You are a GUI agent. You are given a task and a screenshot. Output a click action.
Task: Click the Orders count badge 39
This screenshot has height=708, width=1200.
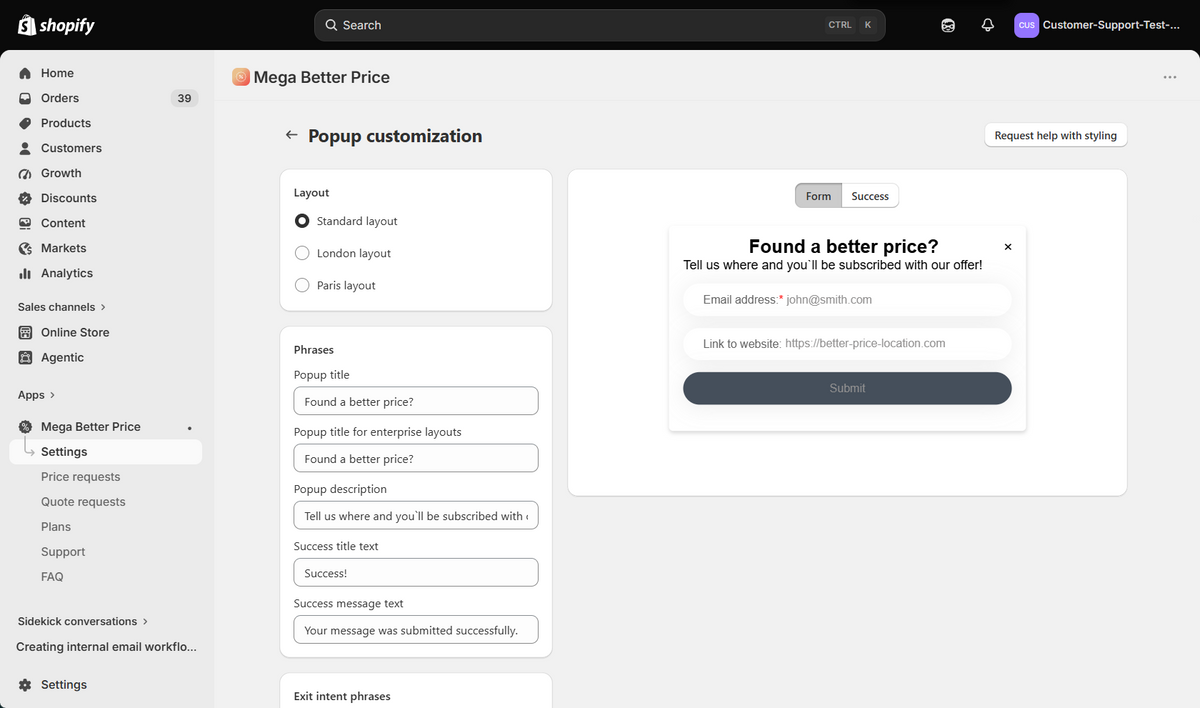[x=184, y=98]
